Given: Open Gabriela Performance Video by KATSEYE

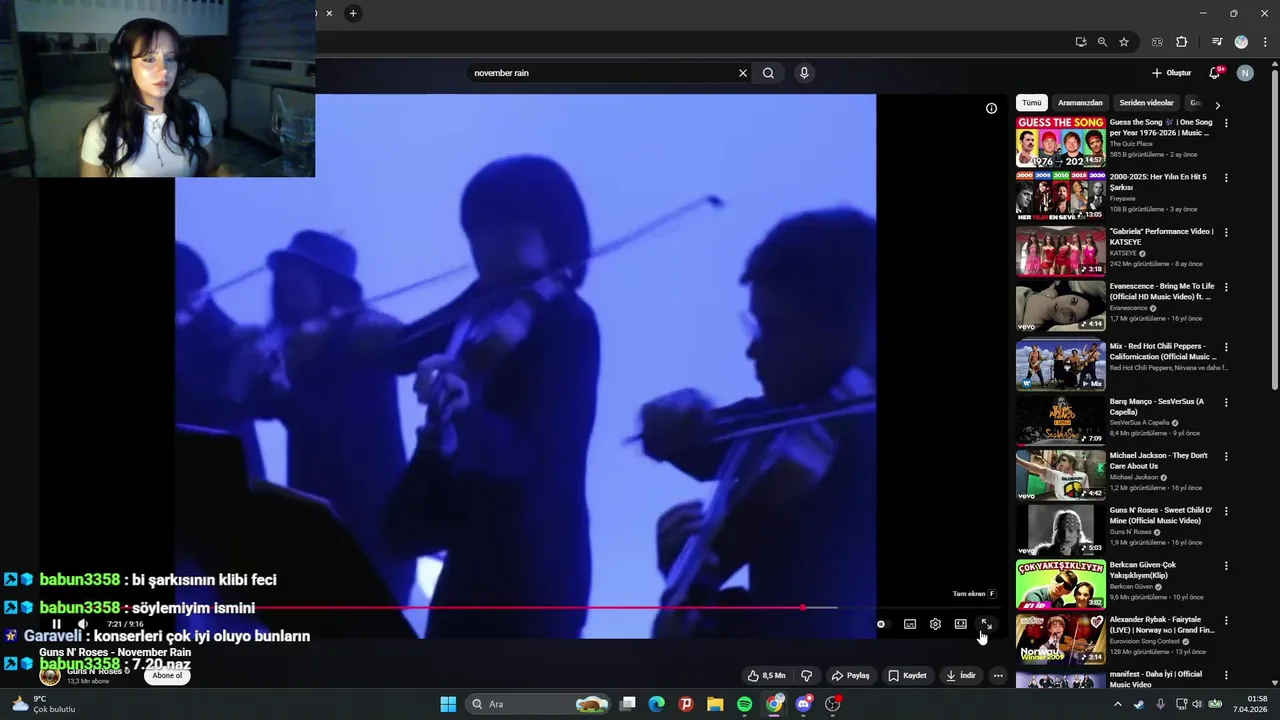Looking at the screenshot, I should 1060,251.
